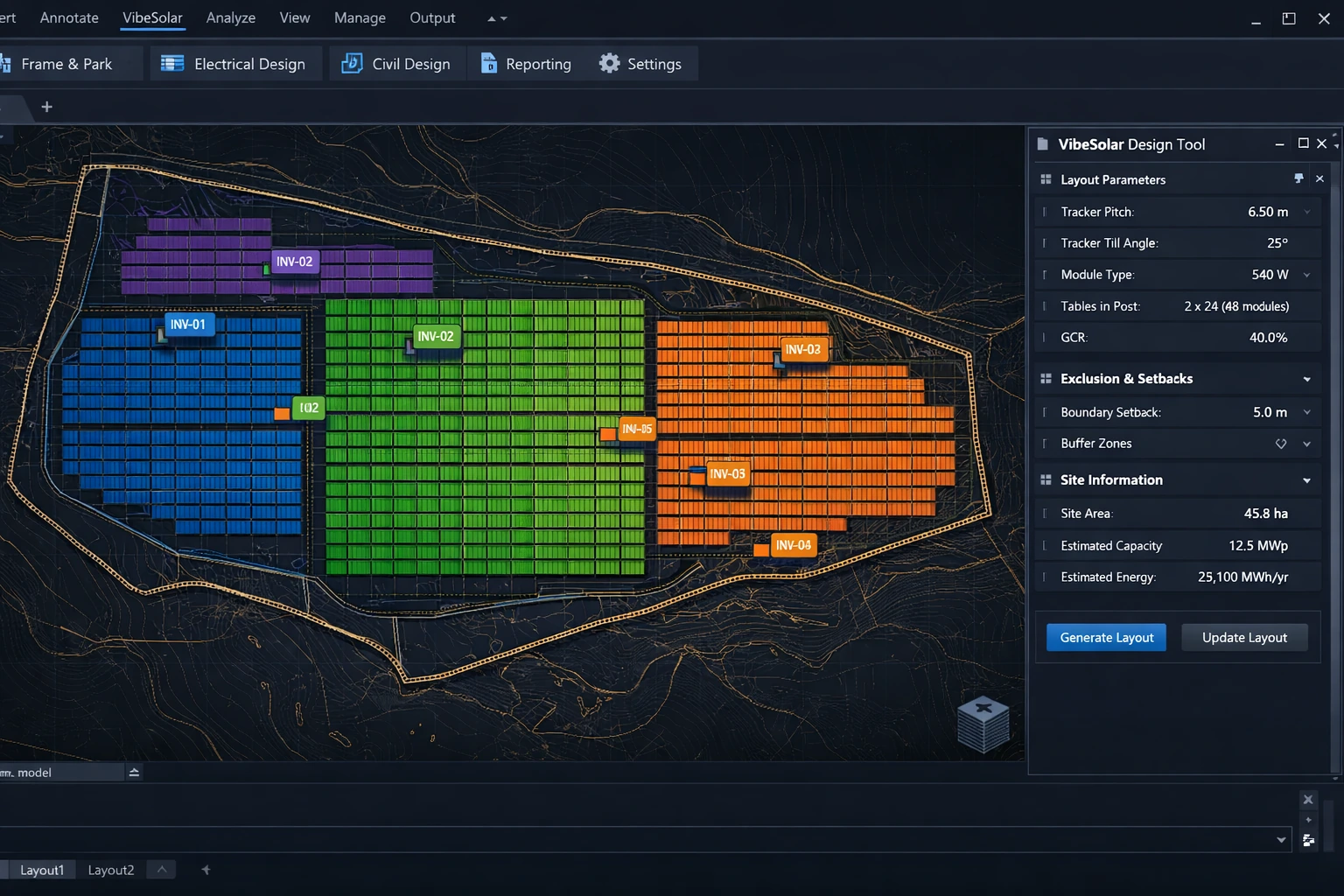
Task: Toggle the pin on Layout Parameters panel
Action: pos(1298,178)
